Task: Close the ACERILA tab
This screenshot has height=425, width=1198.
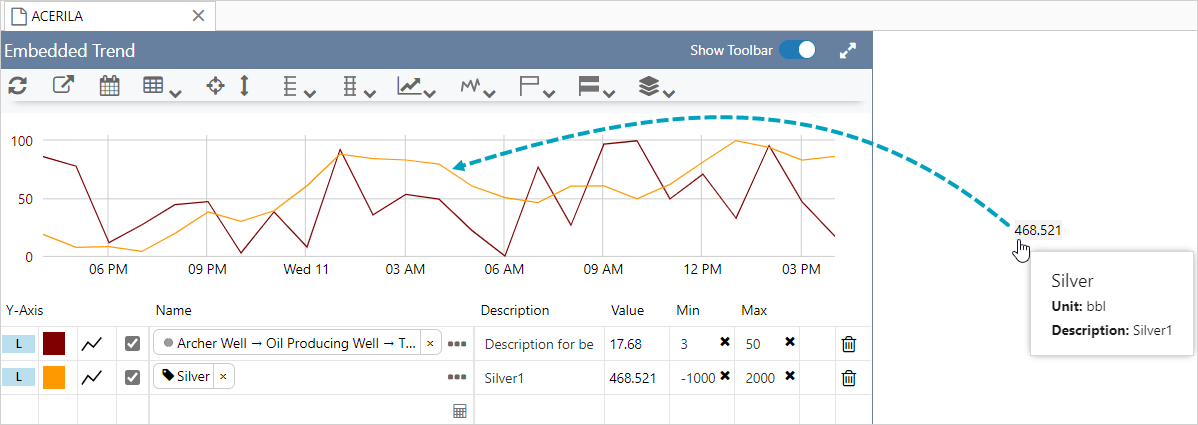Action: tap(198, 15)
